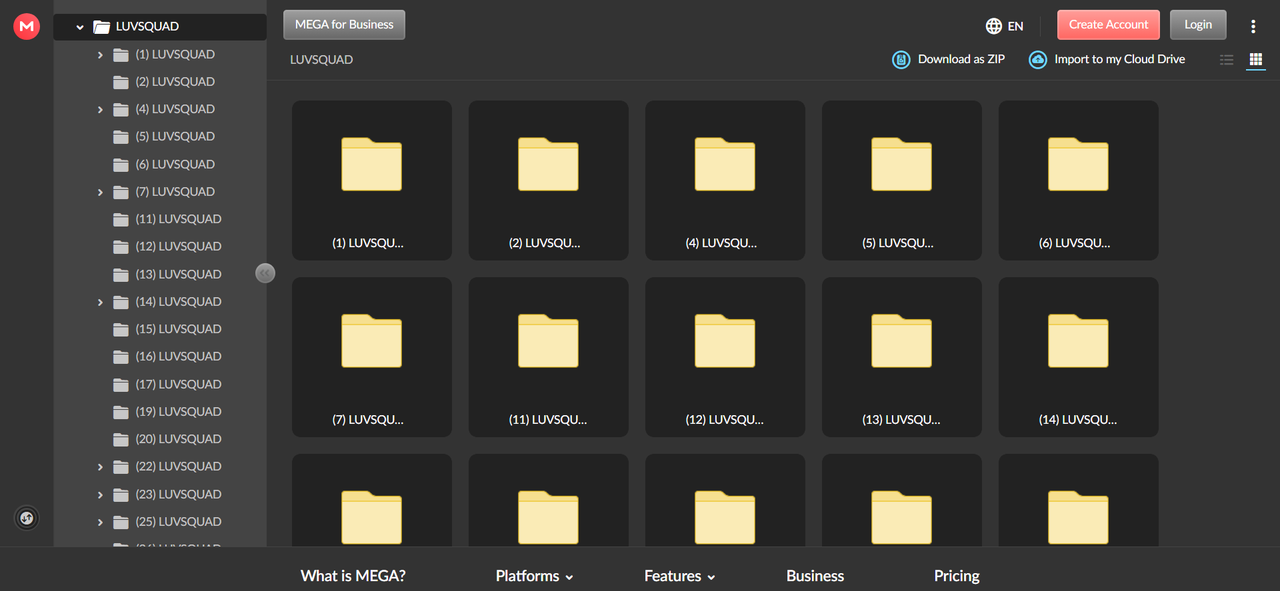Open the three-dot more options menu

click(x=1253, y=26)
